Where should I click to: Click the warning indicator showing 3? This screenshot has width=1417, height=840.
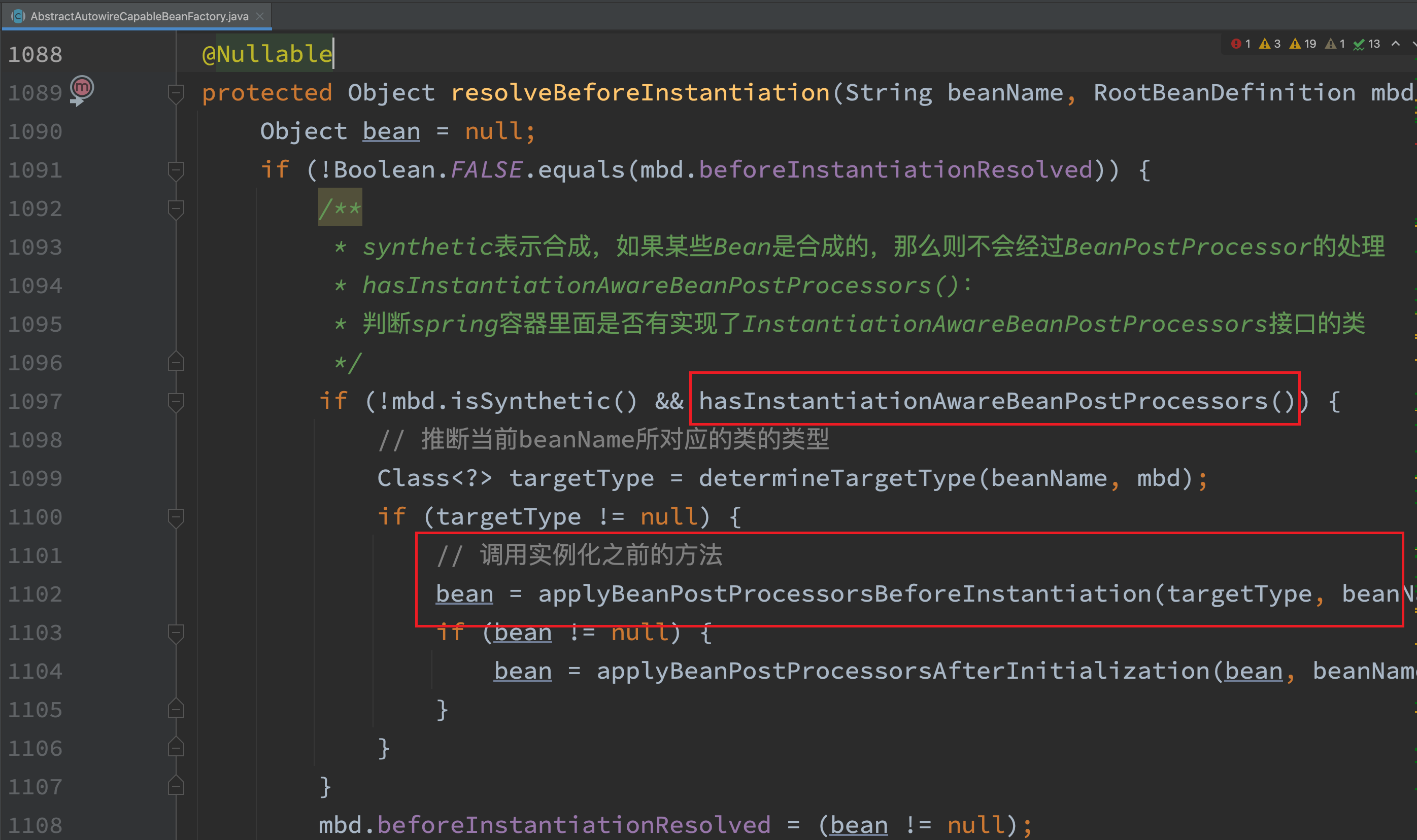(x=1270, y=44)
